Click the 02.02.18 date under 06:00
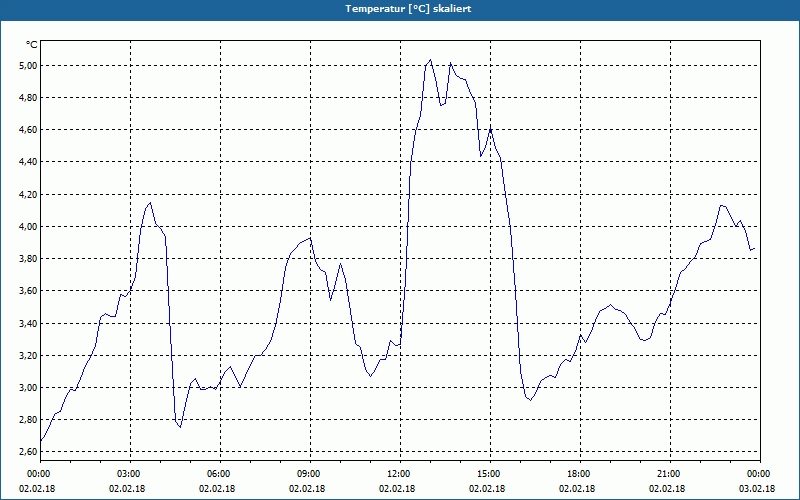The height and width of the screenshot is (500, 800). click(217, 489)
